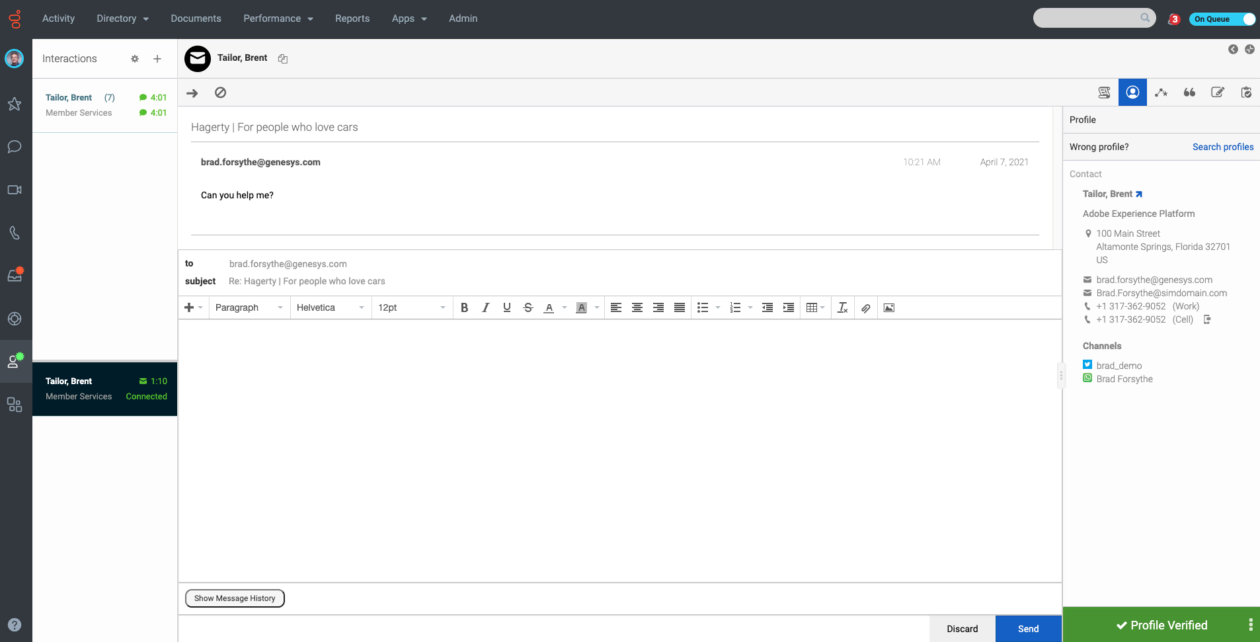
Task: Select the journey map icon
Action: 1161,92
